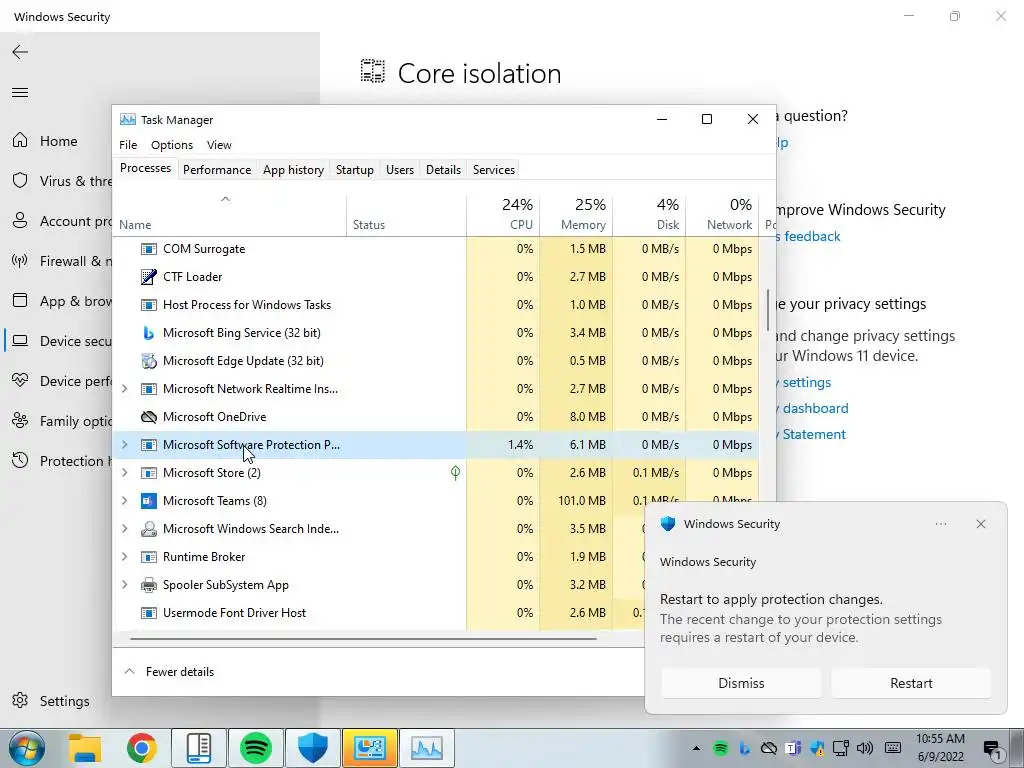This screenshot has width=1024, height=768.
Task: Click the Microsoft Windows Search Indexer icon
Action: (149, 529)
